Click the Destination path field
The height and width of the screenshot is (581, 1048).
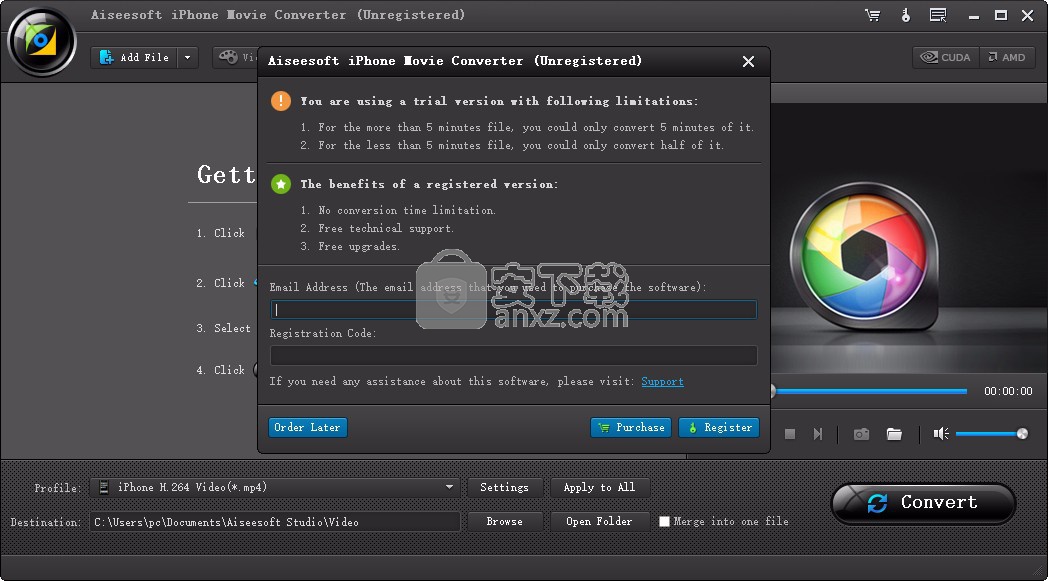tap(275, 522)
